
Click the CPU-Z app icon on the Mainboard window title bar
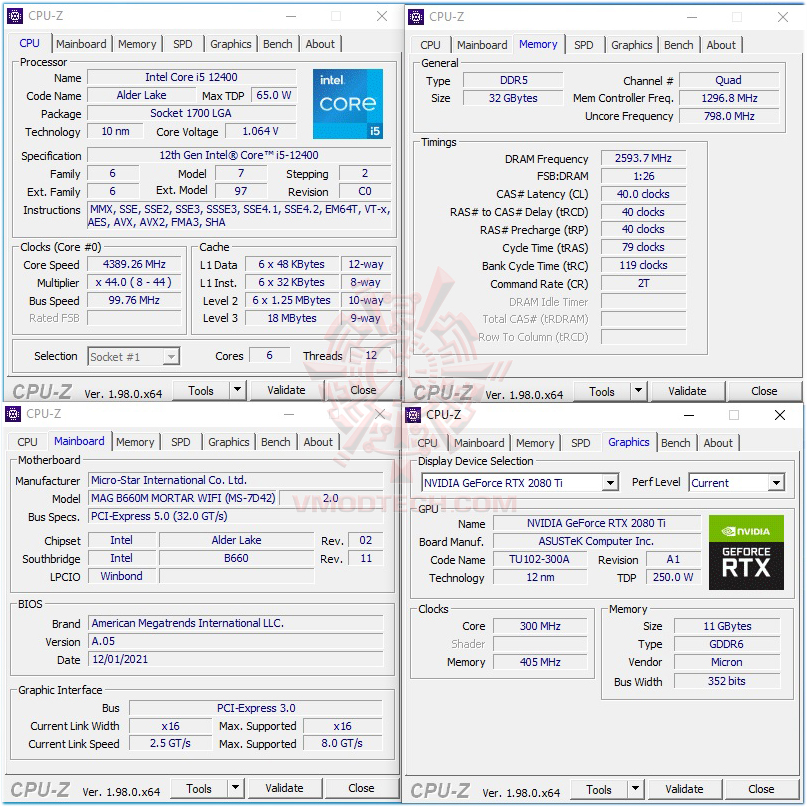coord(13,414)
